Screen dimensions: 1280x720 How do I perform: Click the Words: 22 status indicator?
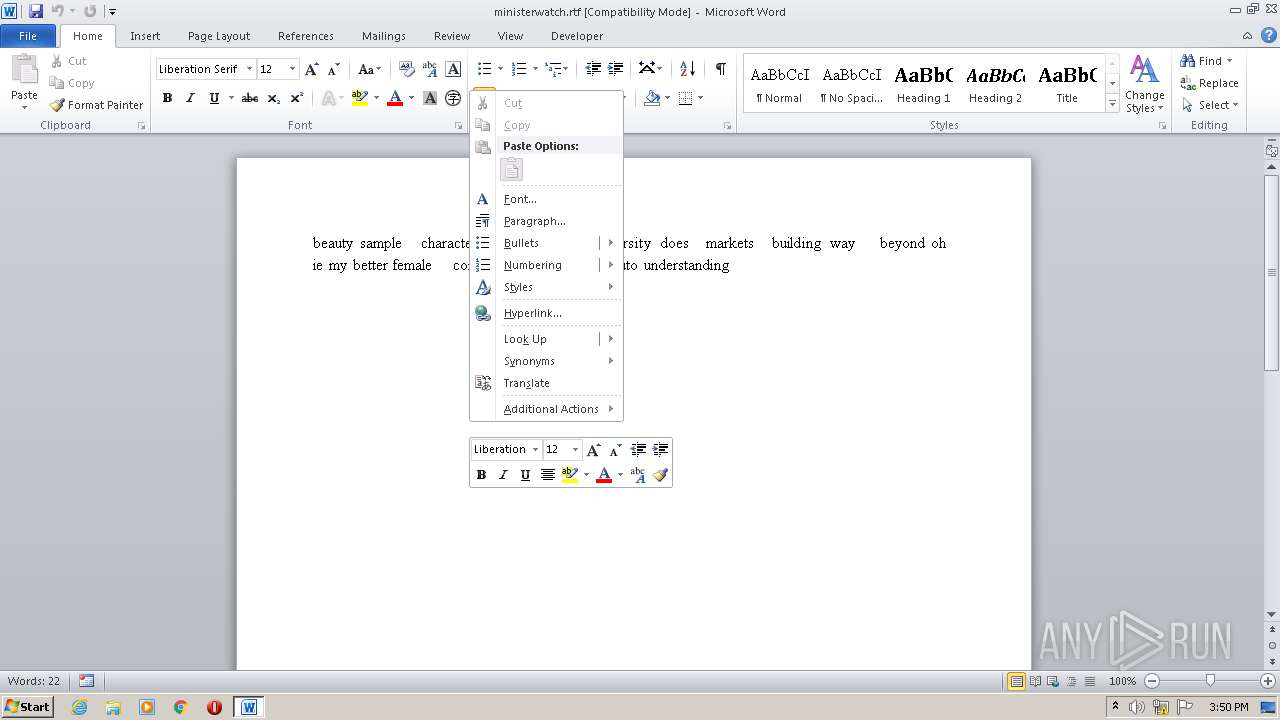point(34,681)
